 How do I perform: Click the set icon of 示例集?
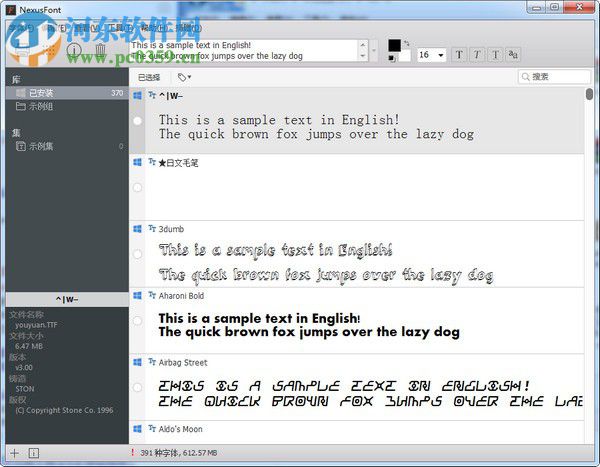(21, 146)
